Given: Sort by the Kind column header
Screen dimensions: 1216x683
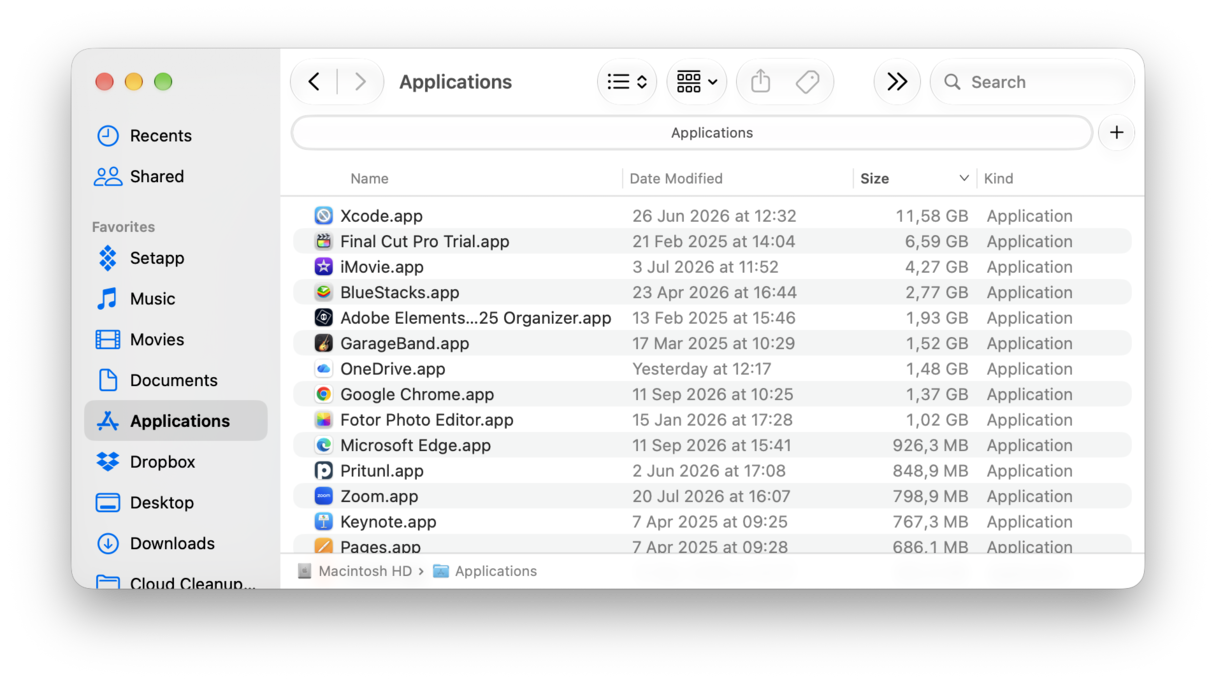Looking at the screenshot, I should click(x=998, y=179).
